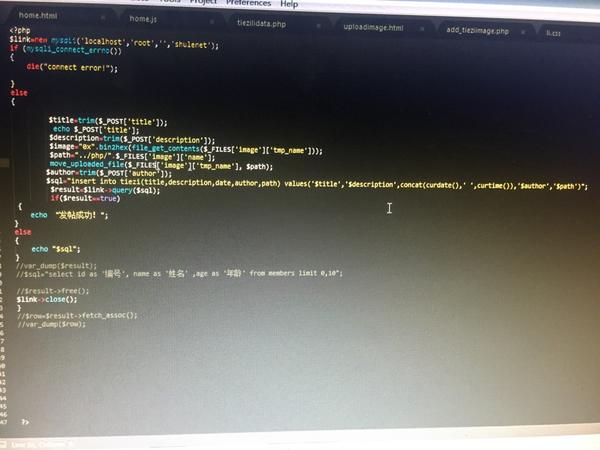Click the mysqli_connect_errno() condition line
Image resolution: width=600 pixels, height=450 pixels.
(66, 50)
